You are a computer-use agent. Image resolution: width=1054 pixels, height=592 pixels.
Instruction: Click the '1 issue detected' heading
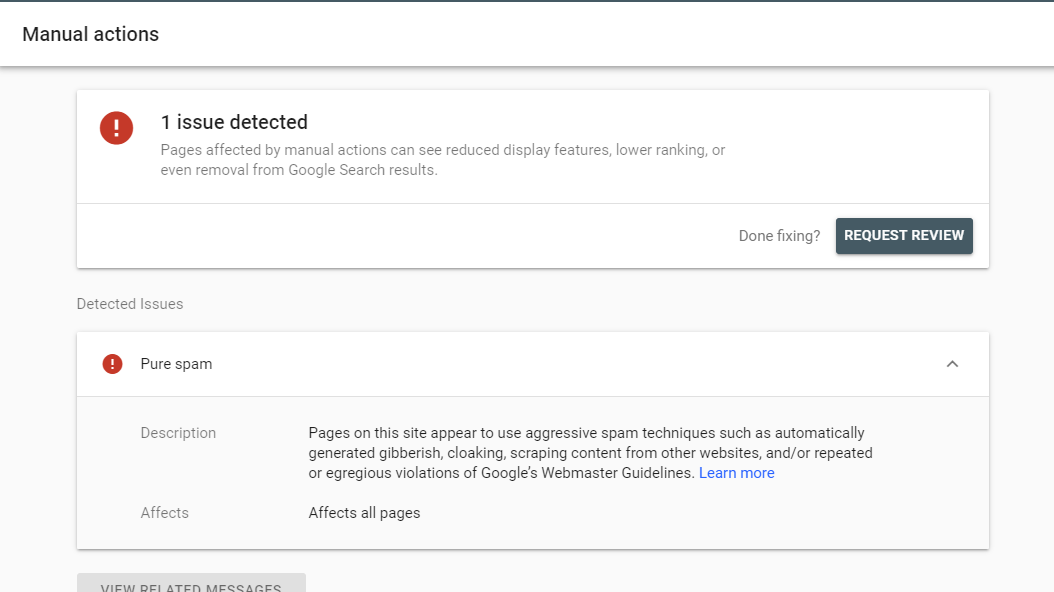coord(234,122)
